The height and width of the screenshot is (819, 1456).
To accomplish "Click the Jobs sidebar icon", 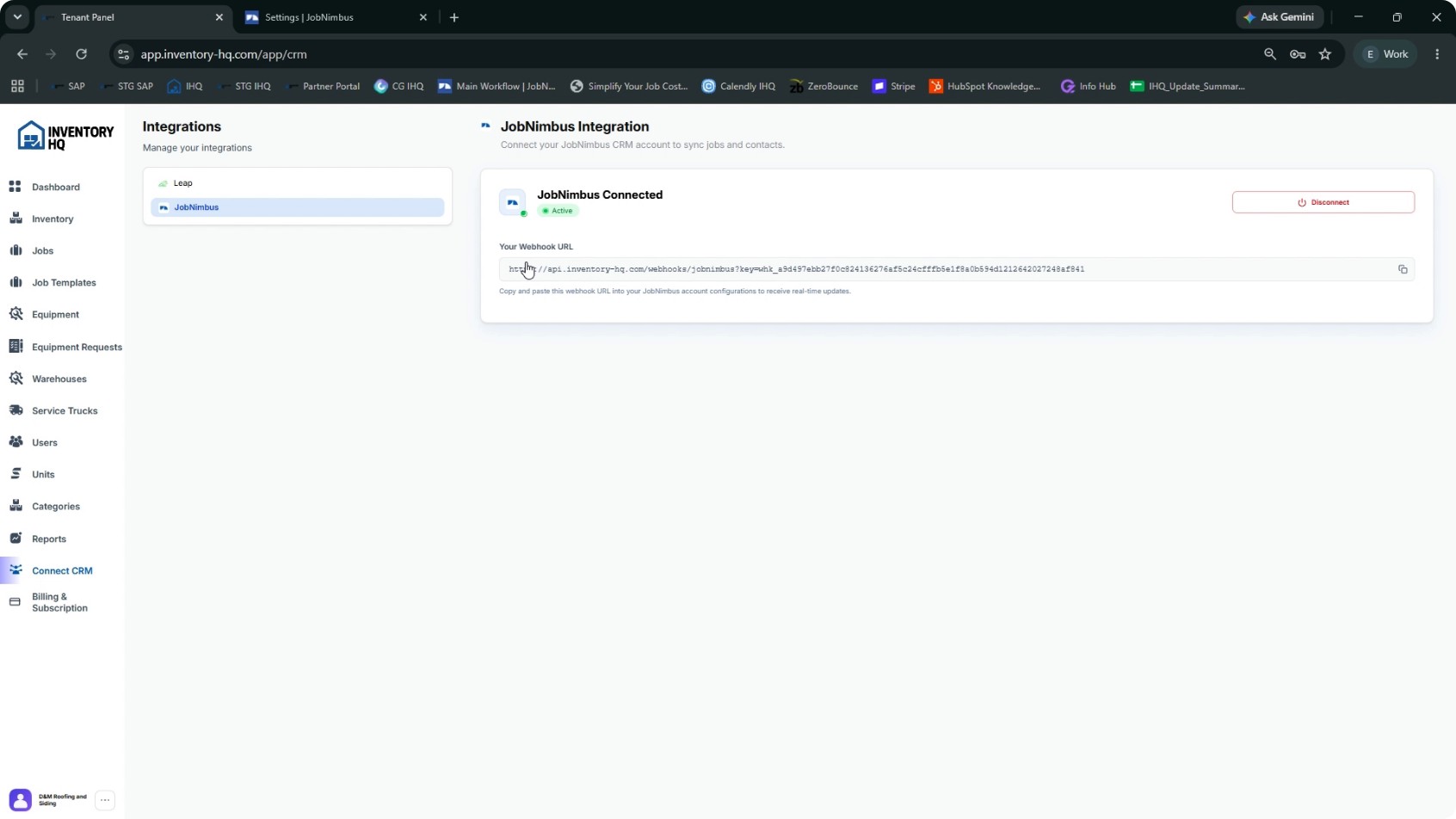I will pos(15,250).
